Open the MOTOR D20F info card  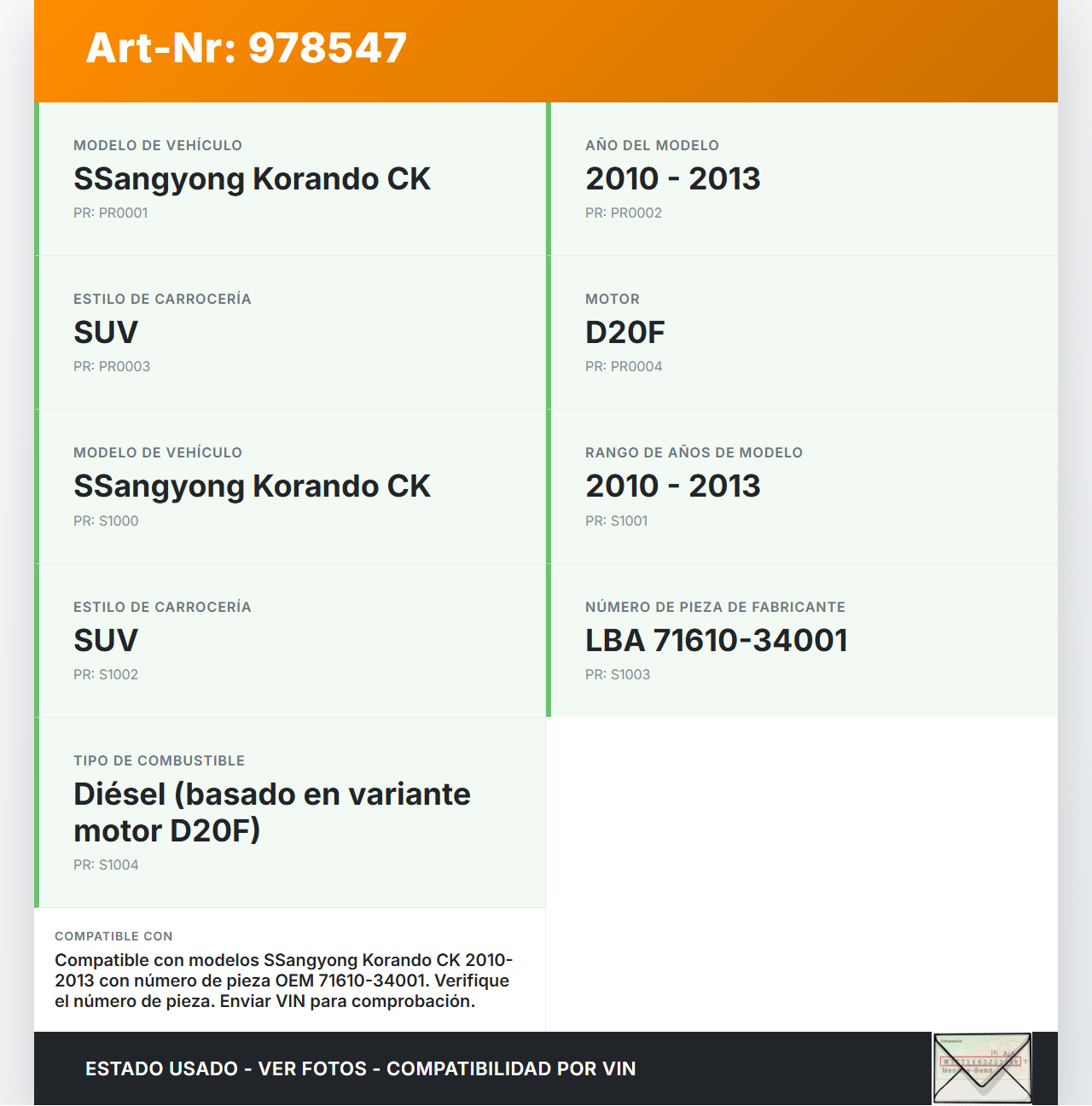click(802, 332)
